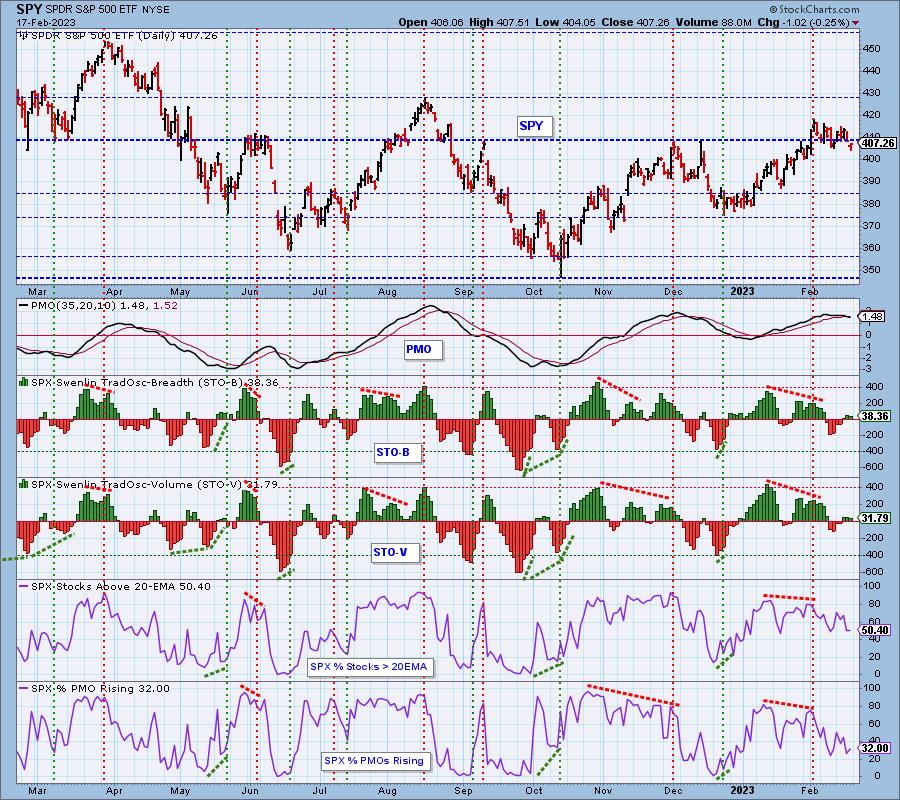
Task: Click the 'Volume 88.0M' value in the header
Action: tap(711, 22)
